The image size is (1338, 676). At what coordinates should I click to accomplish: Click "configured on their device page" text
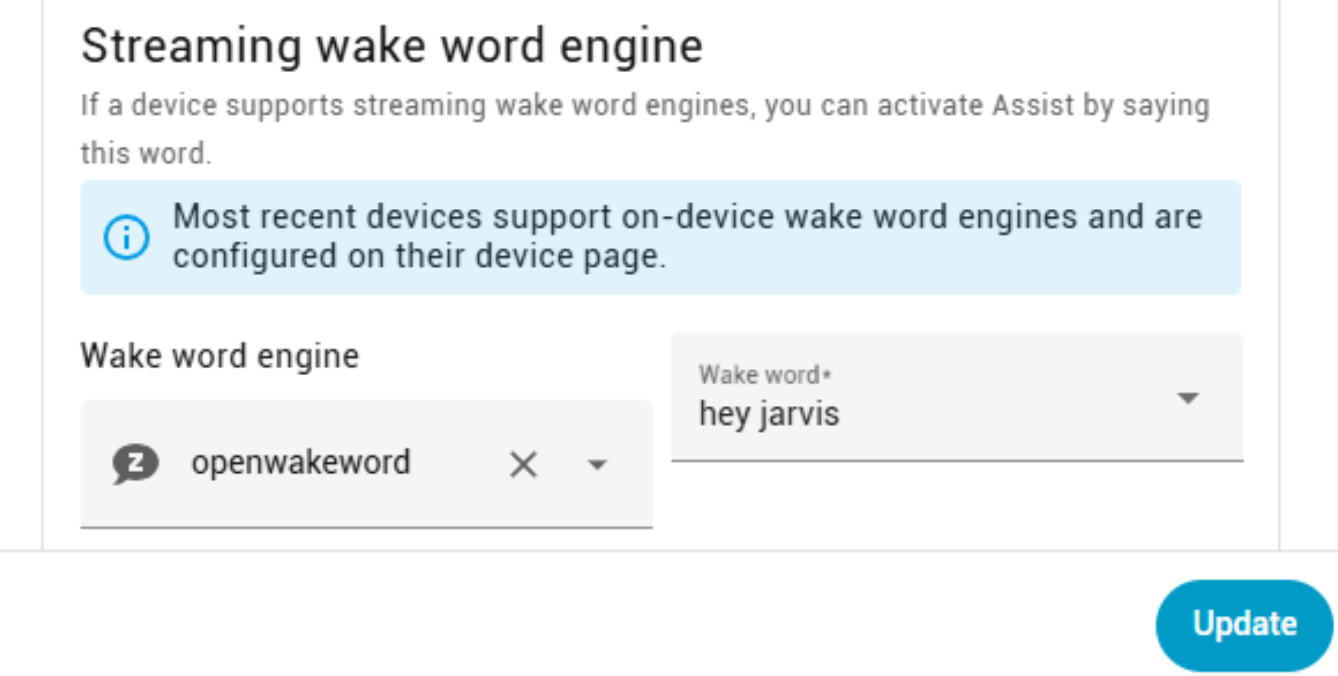(418, 257)
